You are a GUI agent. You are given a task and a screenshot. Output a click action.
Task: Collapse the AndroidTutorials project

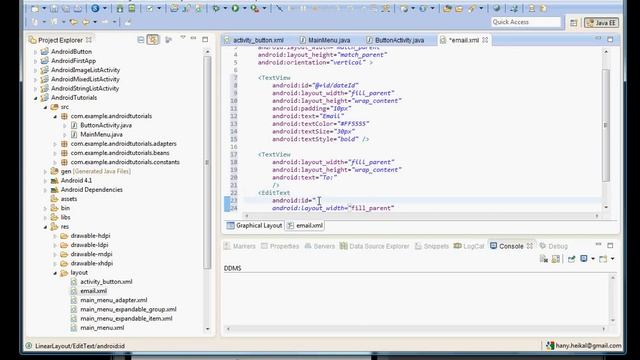36,98
